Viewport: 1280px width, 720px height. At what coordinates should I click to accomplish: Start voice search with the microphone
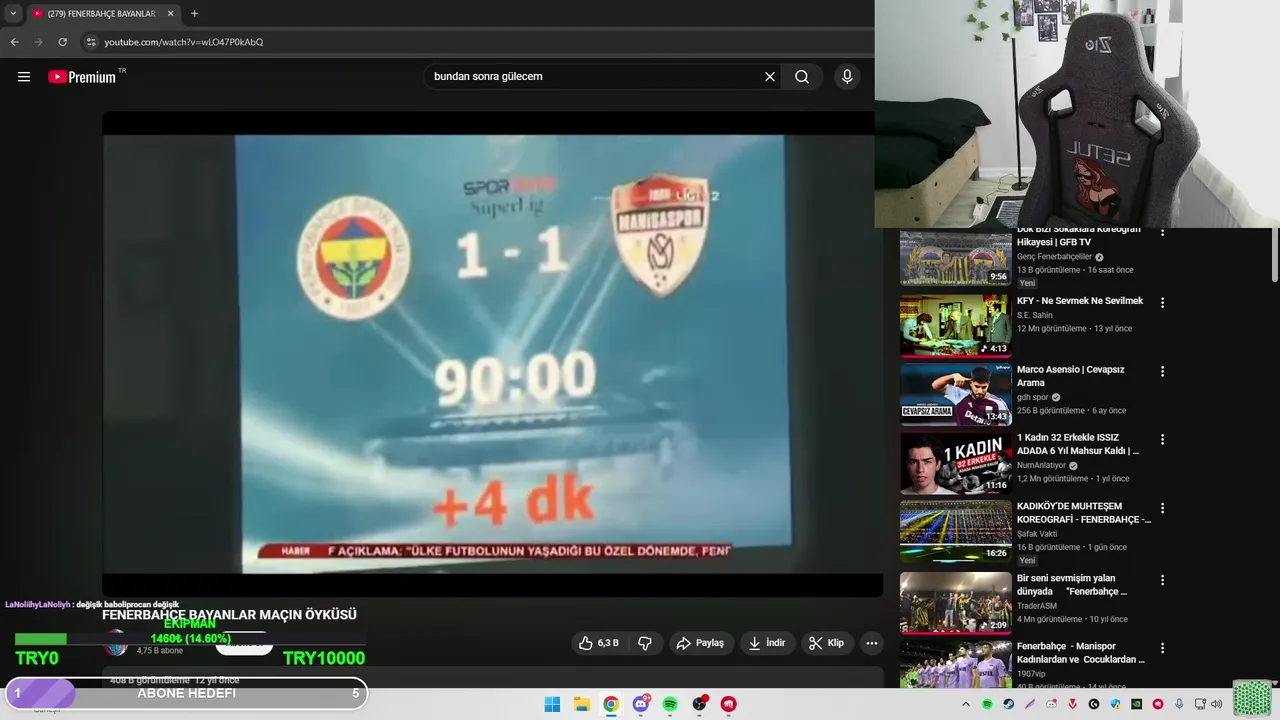click(x=847, y=77)
